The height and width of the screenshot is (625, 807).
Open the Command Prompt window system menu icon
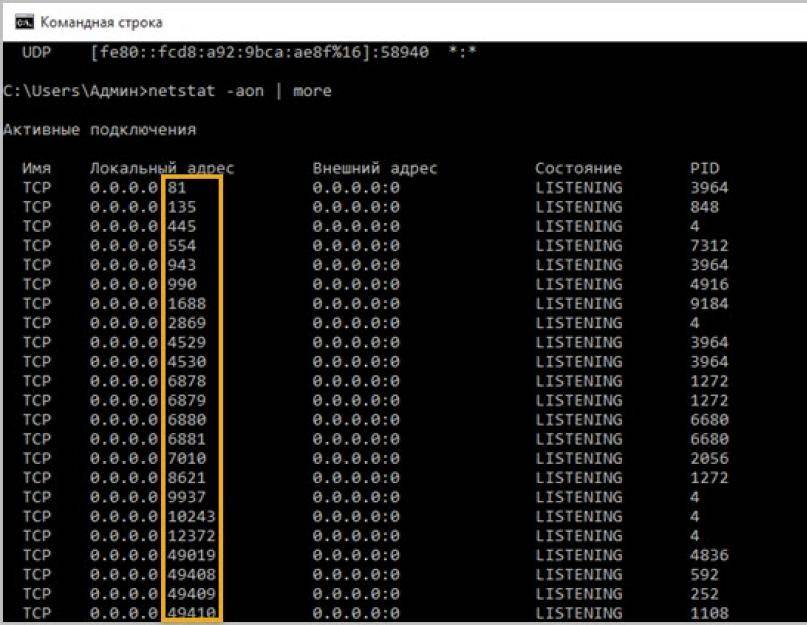coord(24,23)
